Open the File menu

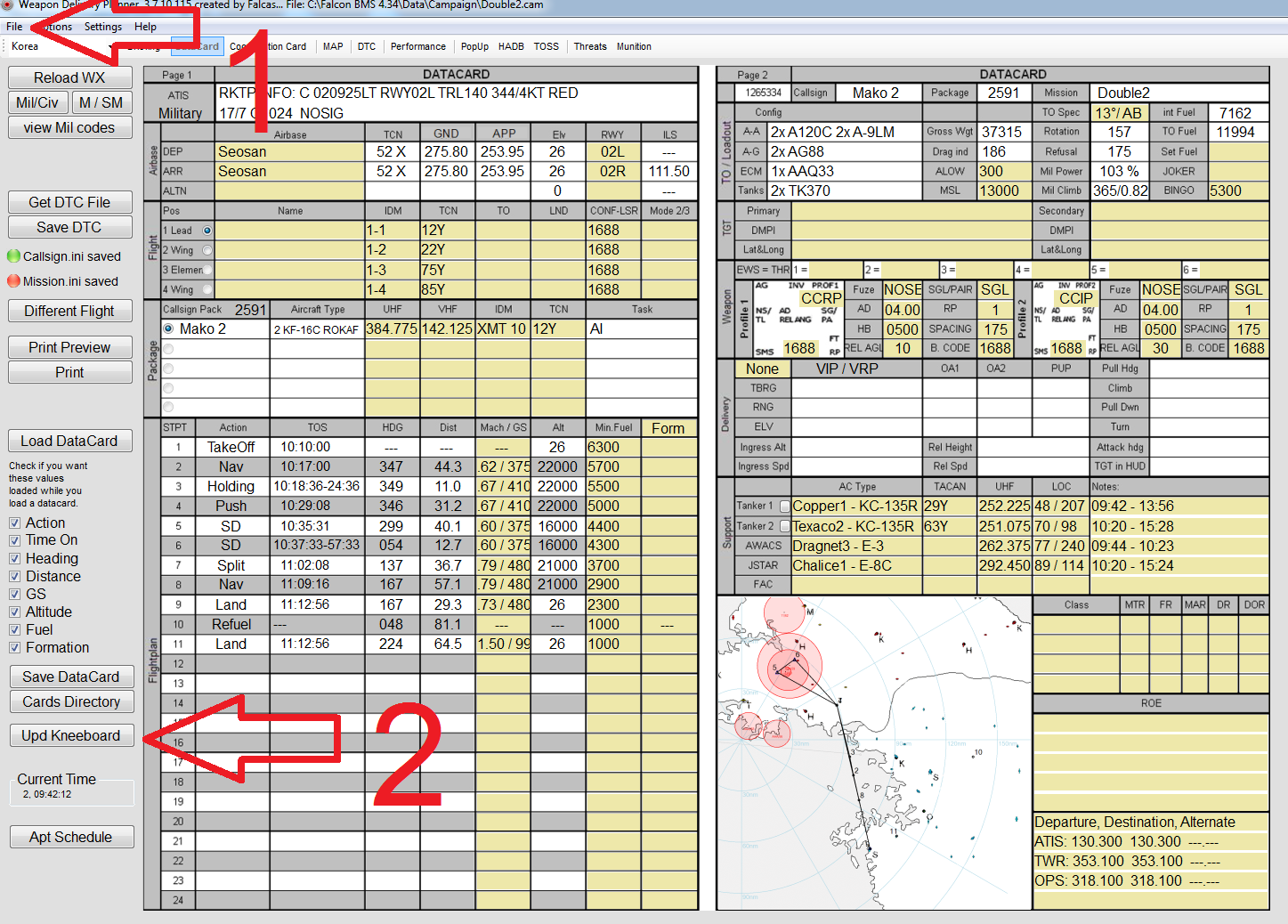(14, 27)
